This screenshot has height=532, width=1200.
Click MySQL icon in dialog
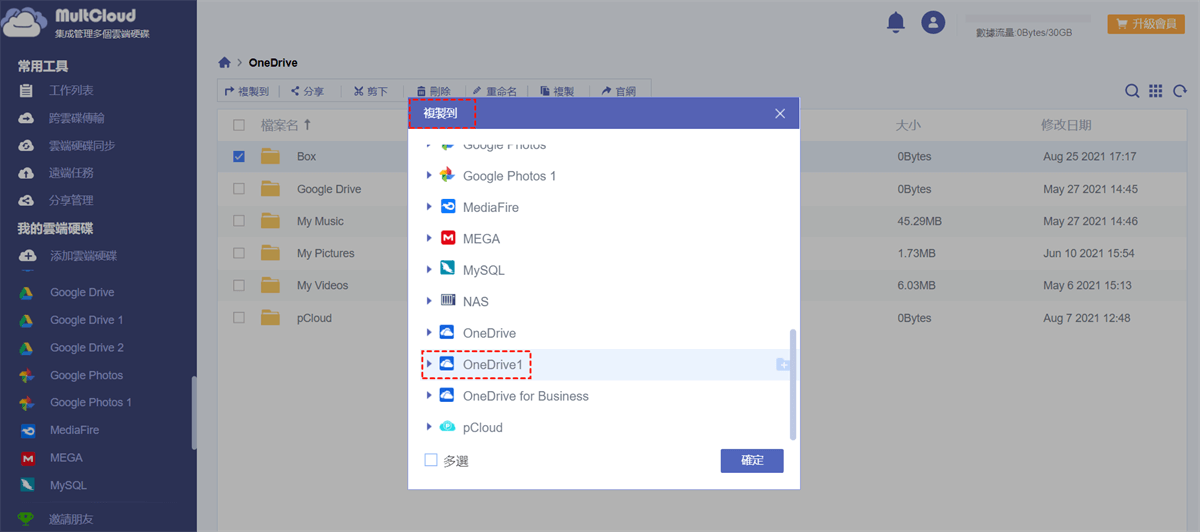pyautogui.click(x=448, y=270)
